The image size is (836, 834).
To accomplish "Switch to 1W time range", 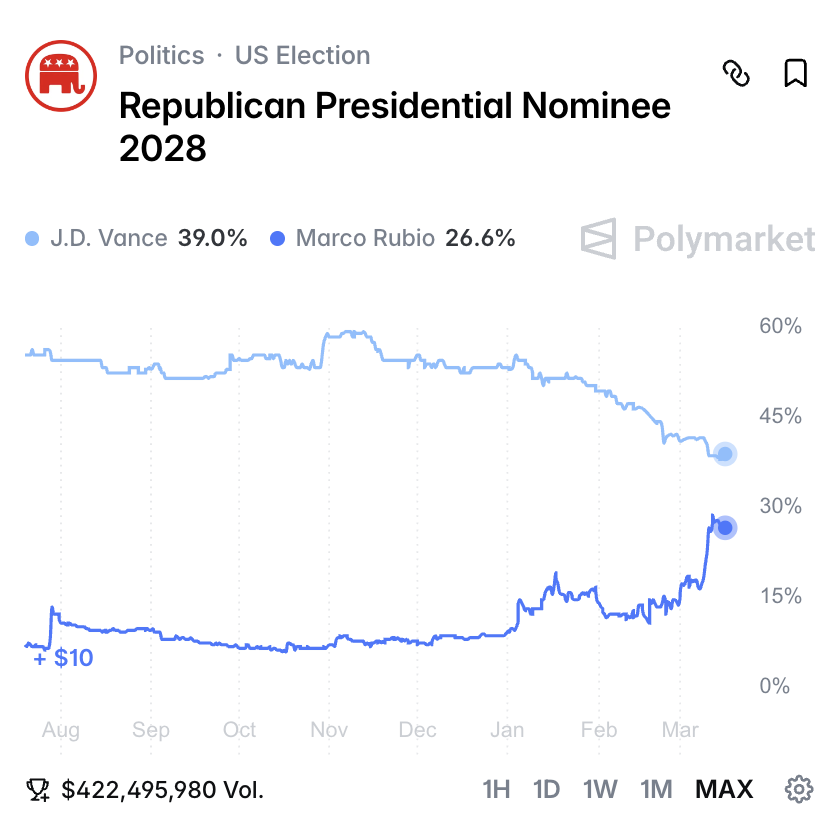I will 600,790.
